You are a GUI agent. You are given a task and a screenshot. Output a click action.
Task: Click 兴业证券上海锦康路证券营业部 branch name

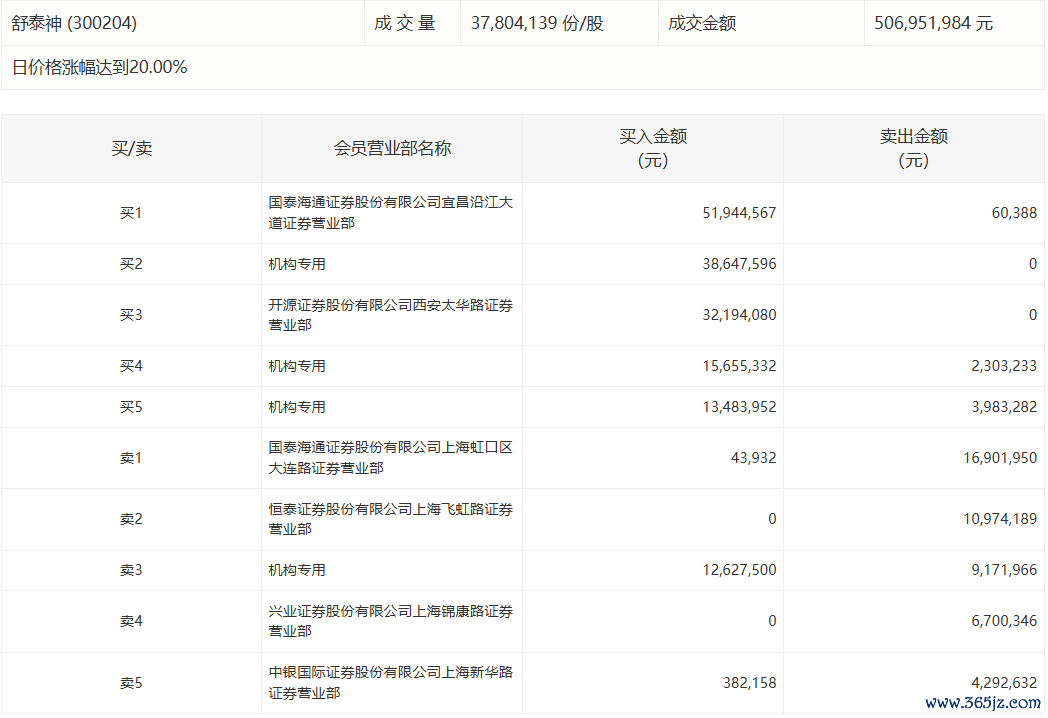[390, 621]
